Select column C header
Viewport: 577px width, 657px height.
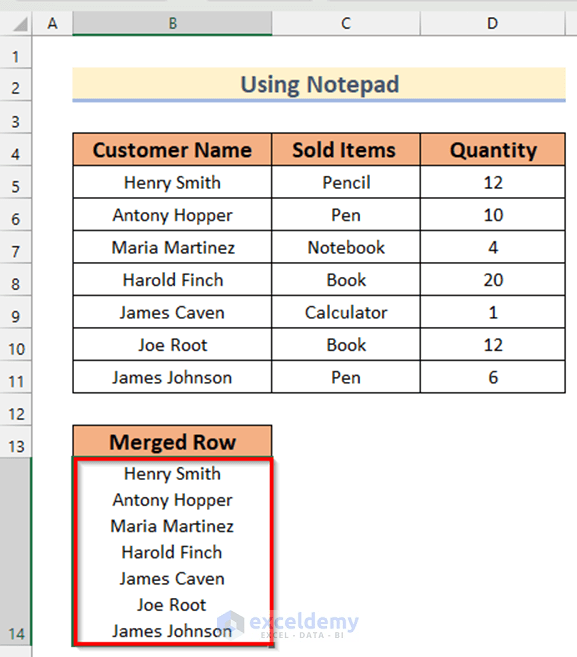(x=346, y=23)
